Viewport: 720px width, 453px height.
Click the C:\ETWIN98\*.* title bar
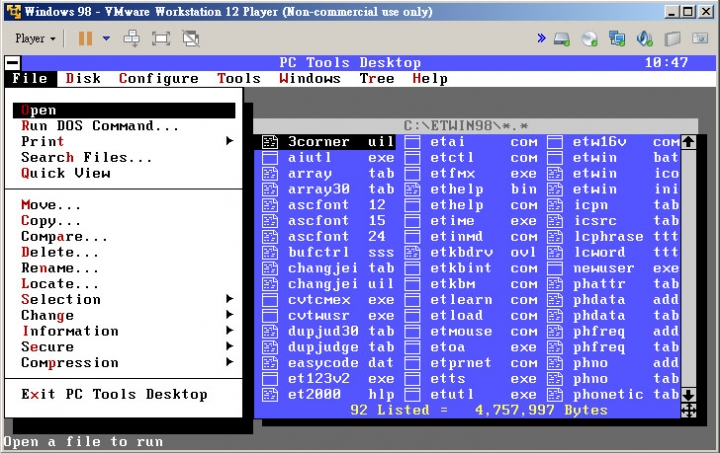click(475, 126)
